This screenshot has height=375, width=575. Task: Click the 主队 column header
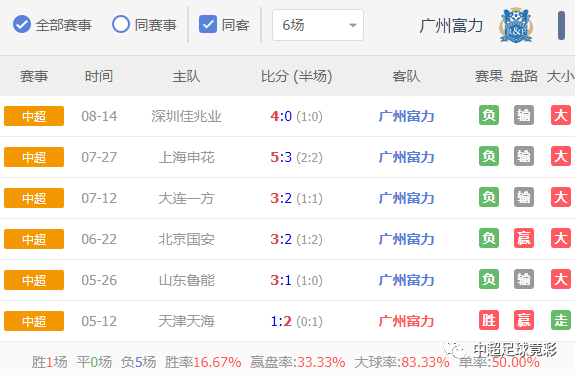186,76
